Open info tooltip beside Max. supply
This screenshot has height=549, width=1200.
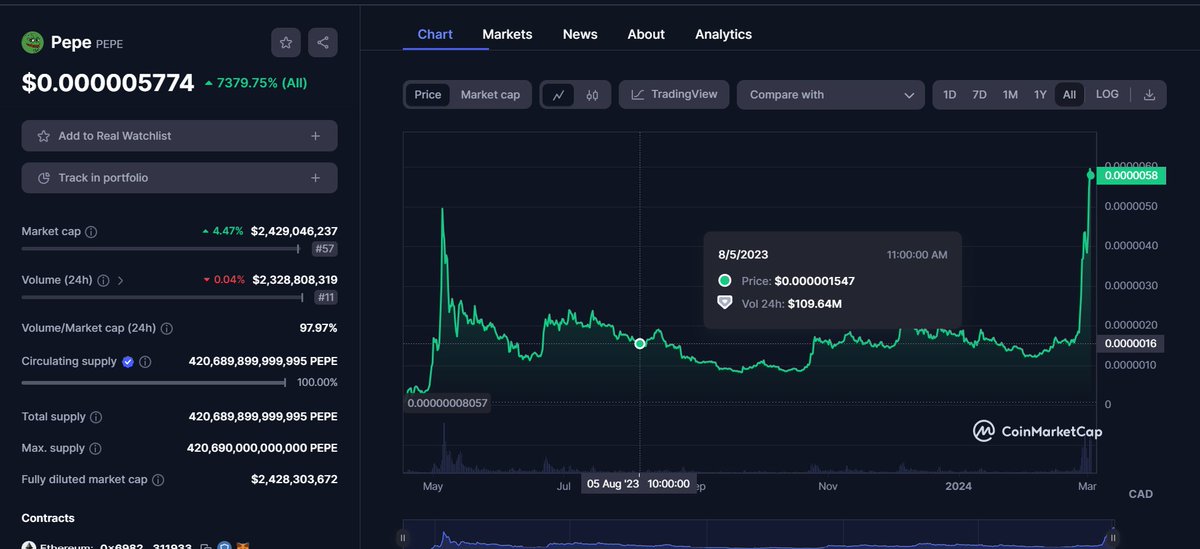tap(96, 447)
